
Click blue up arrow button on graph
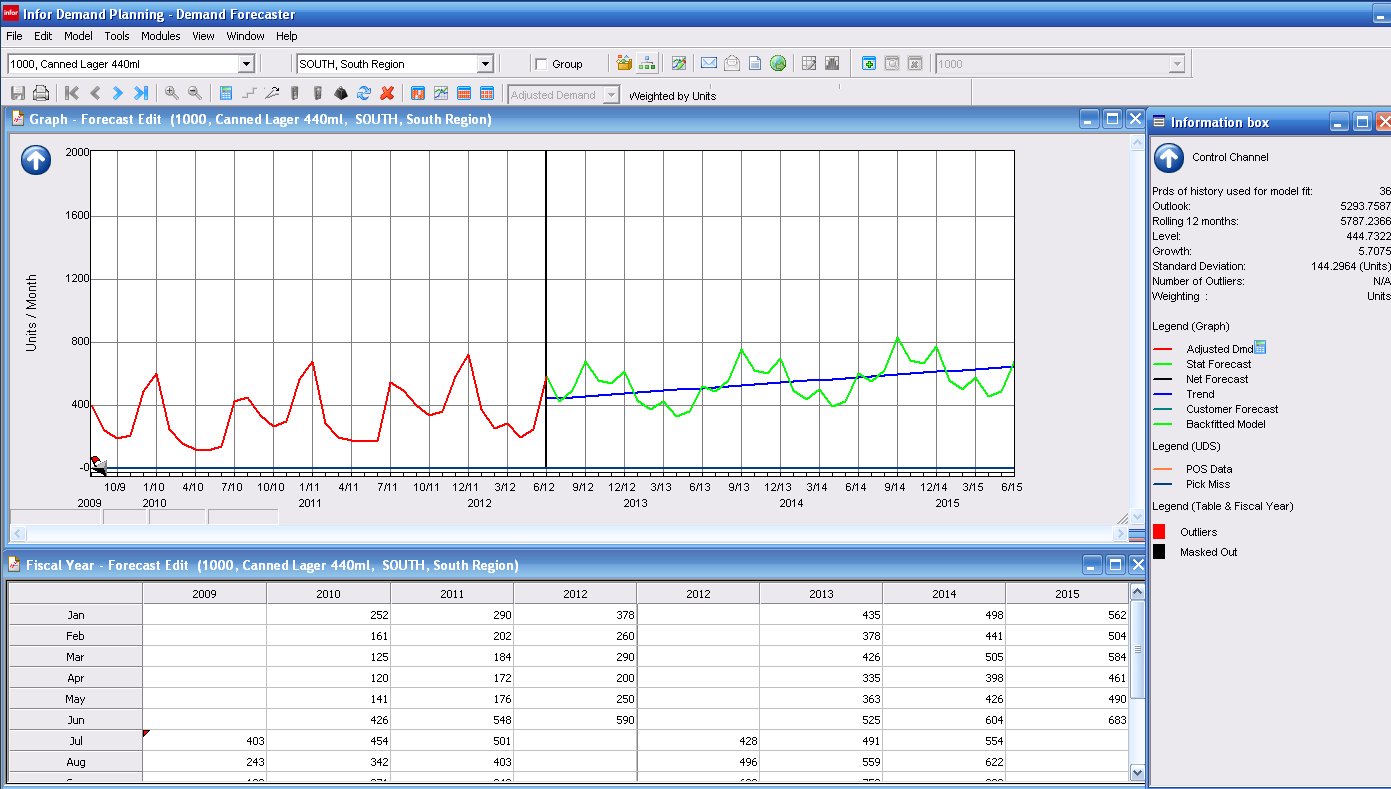click(x=36, y=160)
